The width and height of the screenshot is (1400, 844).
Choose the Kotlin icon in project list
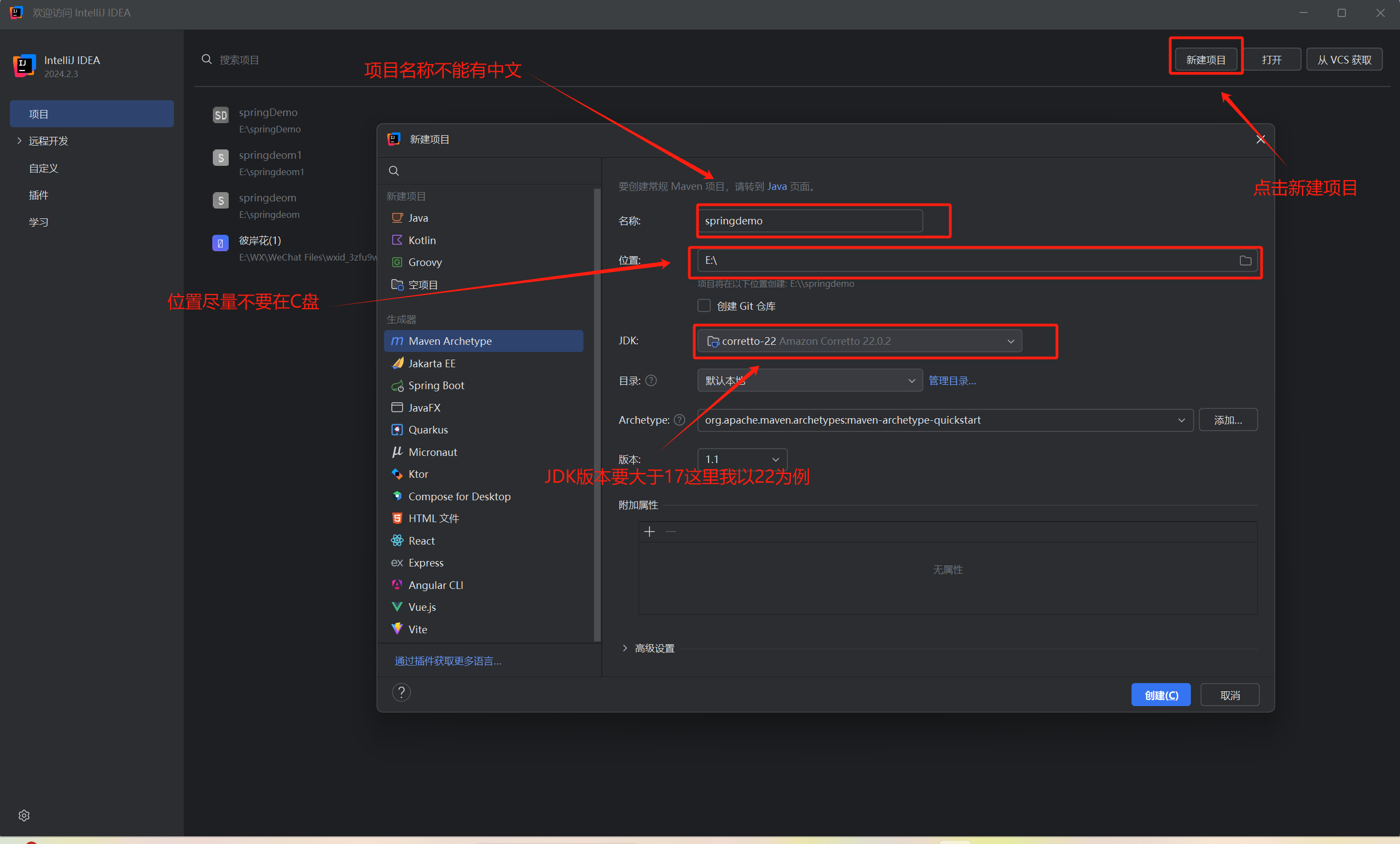(397, 240)
